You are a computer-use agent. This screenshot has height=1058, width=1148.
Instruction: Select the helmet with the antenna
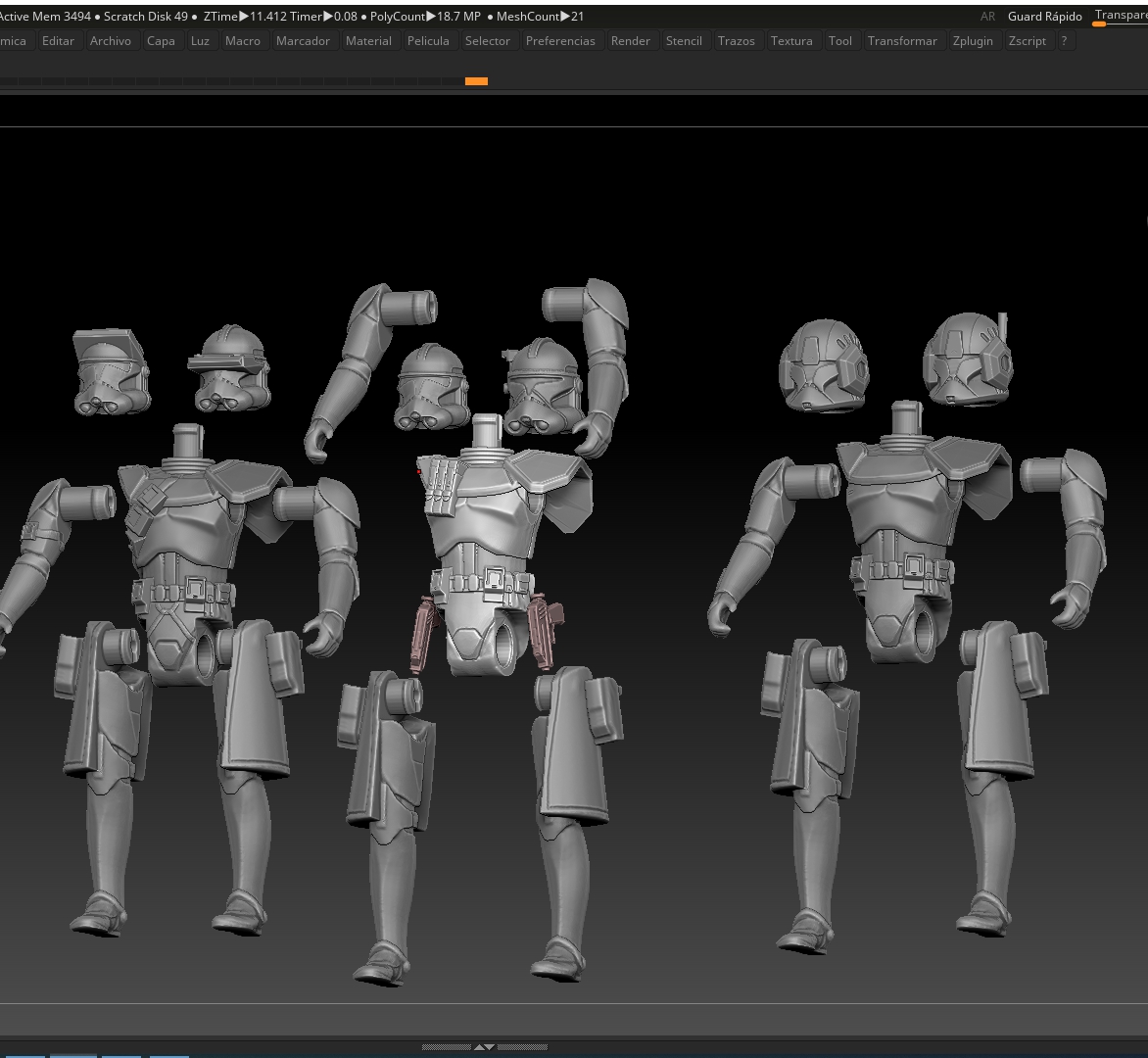[x=968, y=359]
